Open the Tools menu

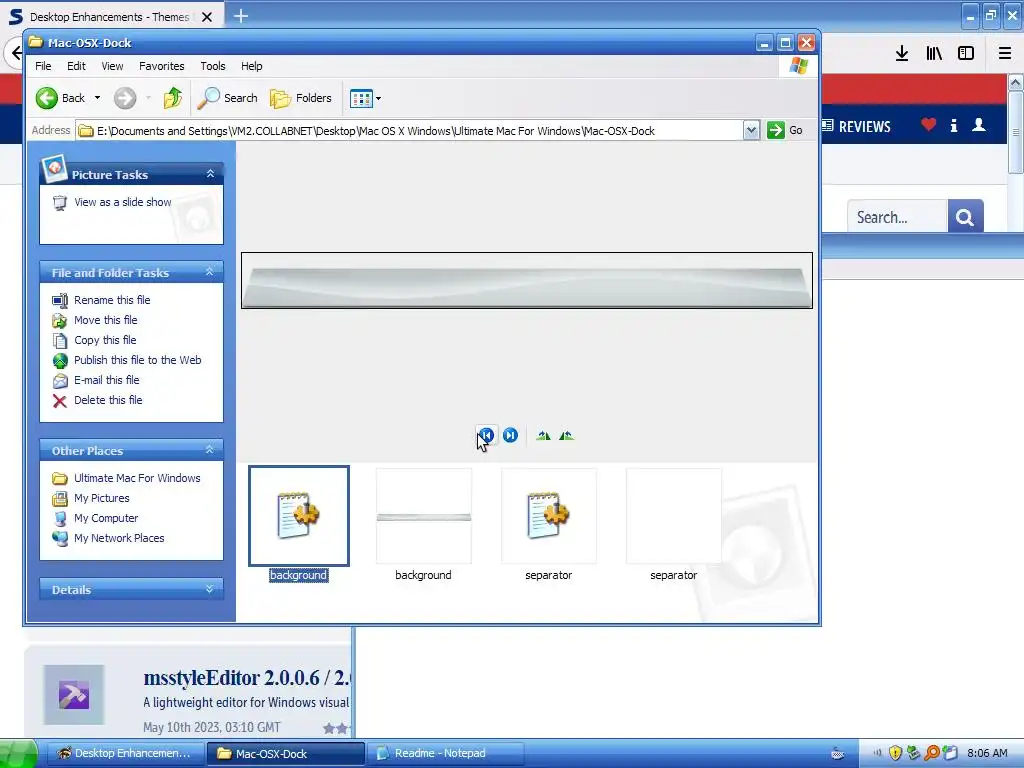213,66
